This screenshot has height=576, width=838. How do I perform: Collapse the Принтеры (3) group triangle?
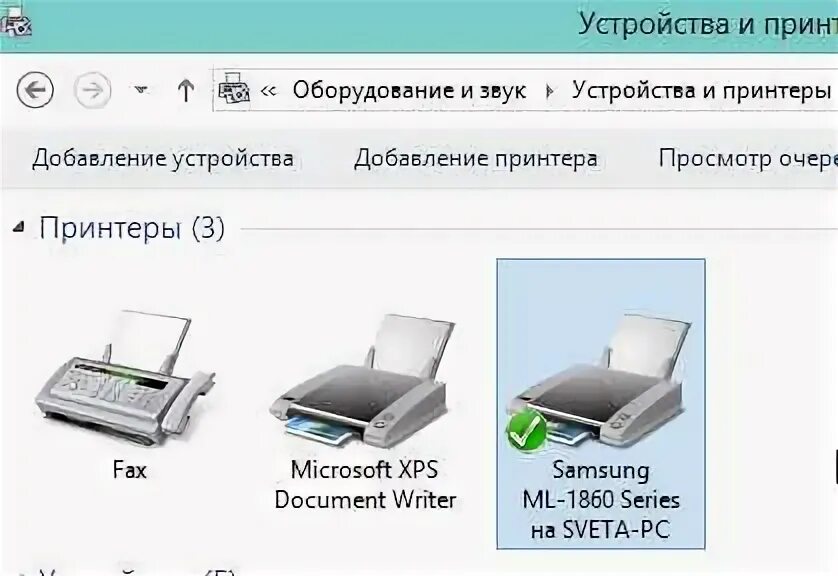19,228
